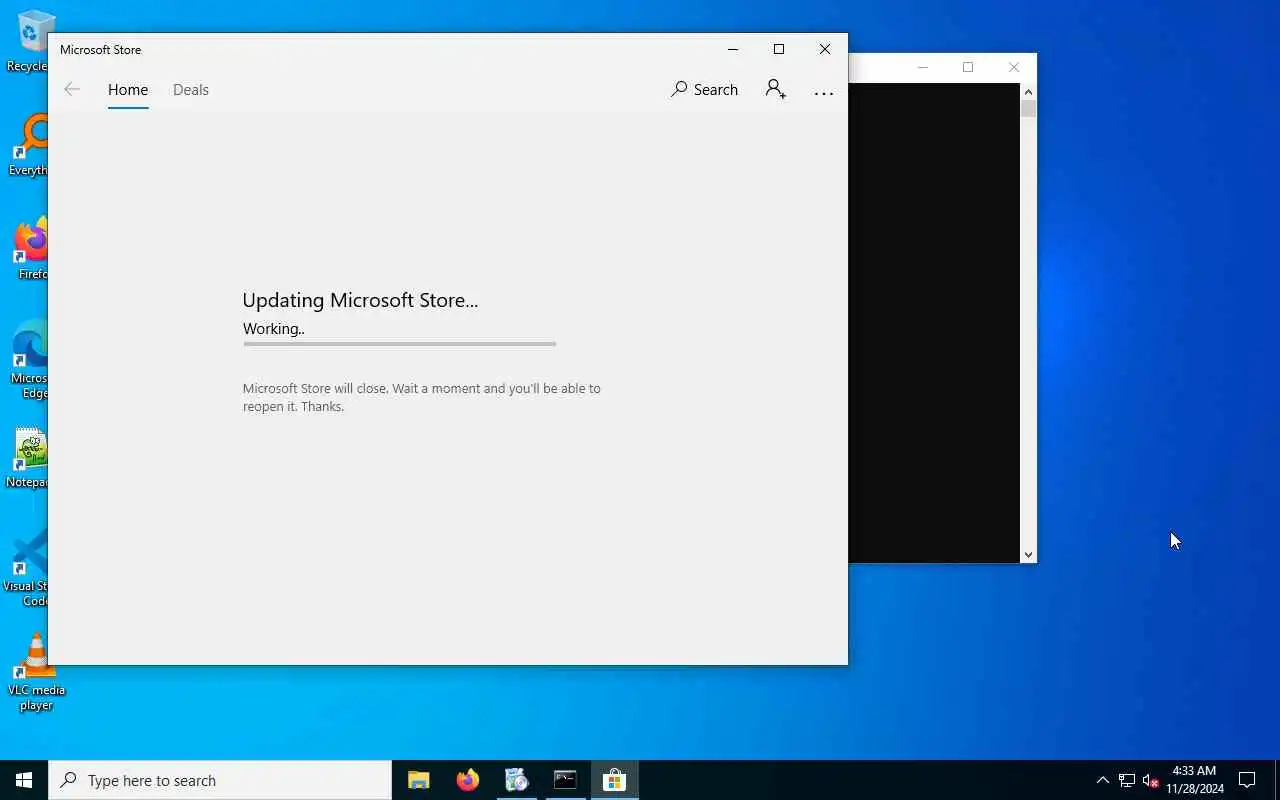Minimize the Microsoft Store window
Image resolution: width=1280 pixels, height=800 pixels.
coord(733,49)
